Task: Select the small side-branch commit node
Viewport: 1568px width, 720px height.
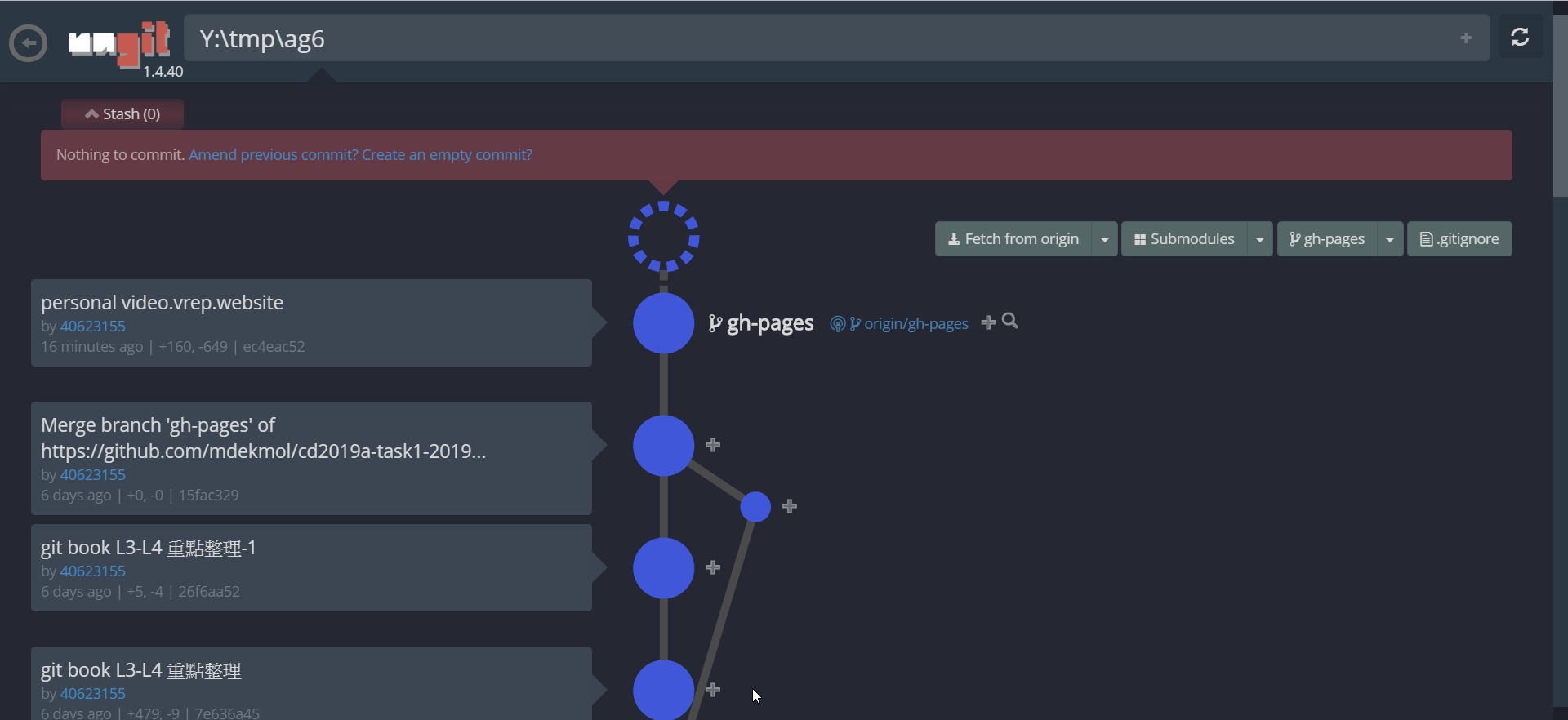Action: tap(755, 507)
